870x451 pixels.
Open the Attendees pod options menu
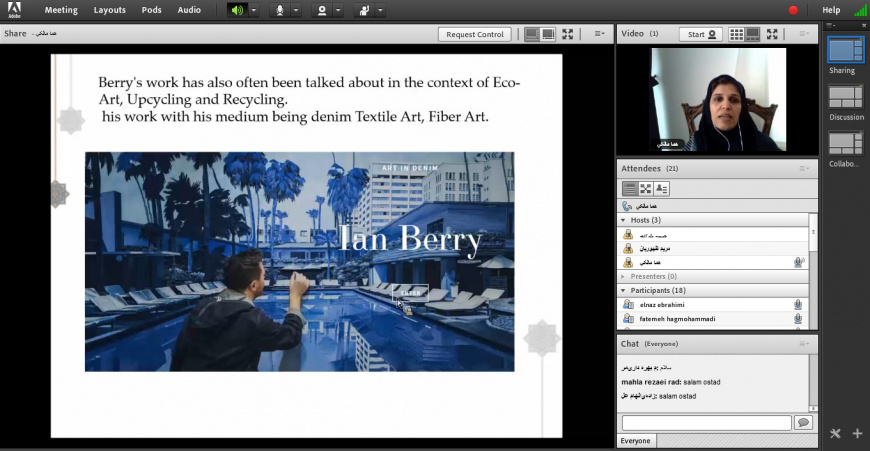click(x=804, y=169)
